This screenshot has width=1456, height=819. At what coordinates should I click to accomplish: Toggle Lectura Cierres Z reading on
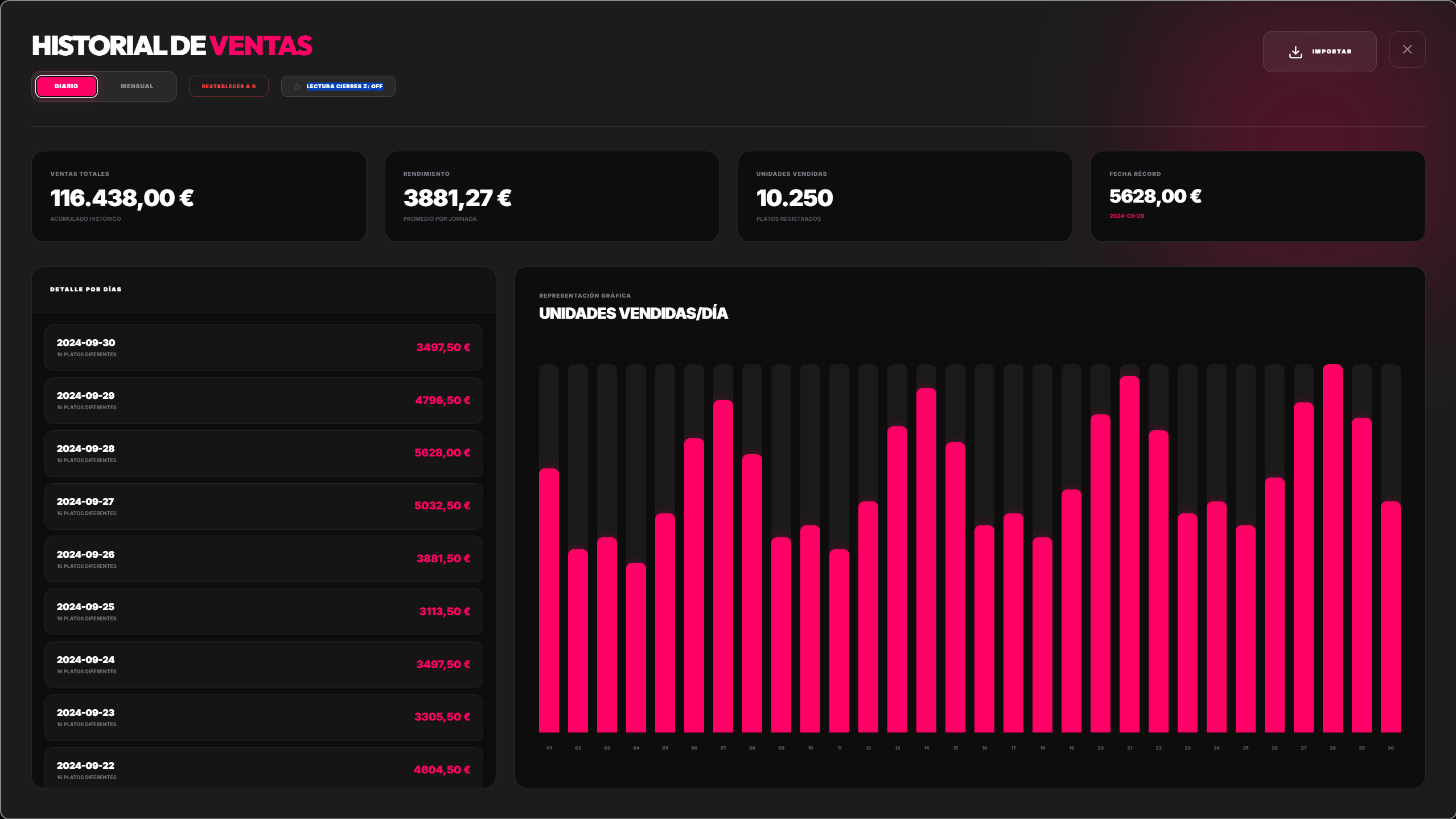344,87
